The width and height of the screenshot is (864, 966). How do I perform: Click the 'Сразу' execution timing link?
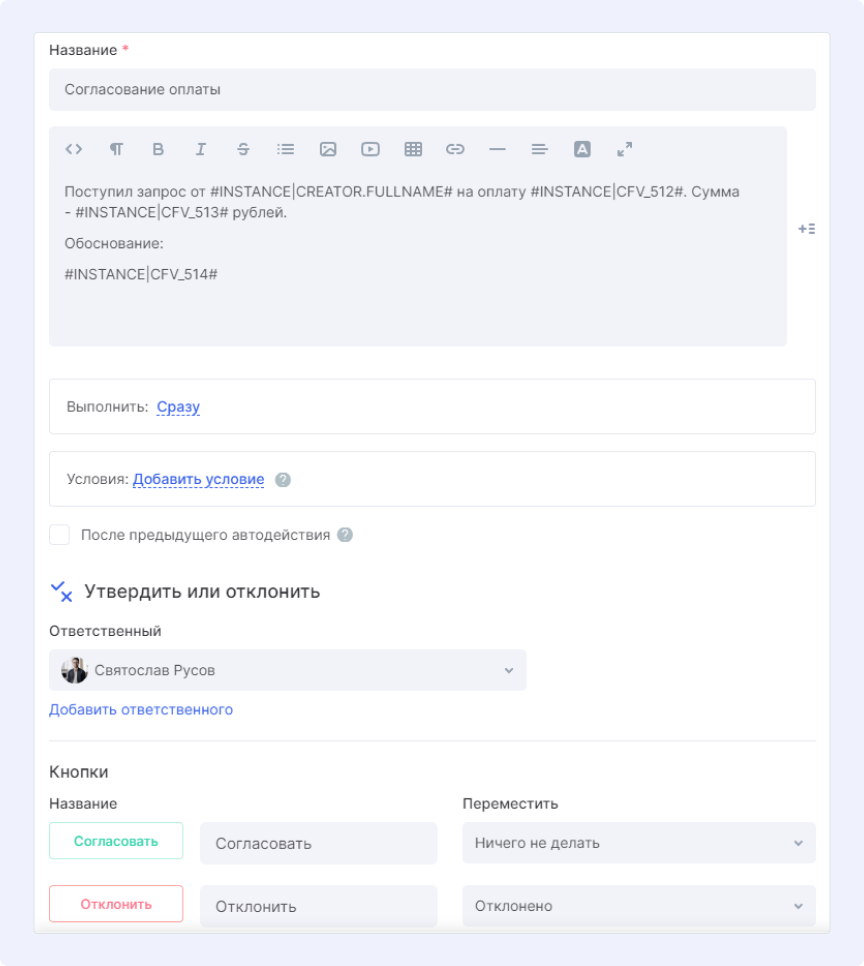pyautogui.click(x=178, y=407)
